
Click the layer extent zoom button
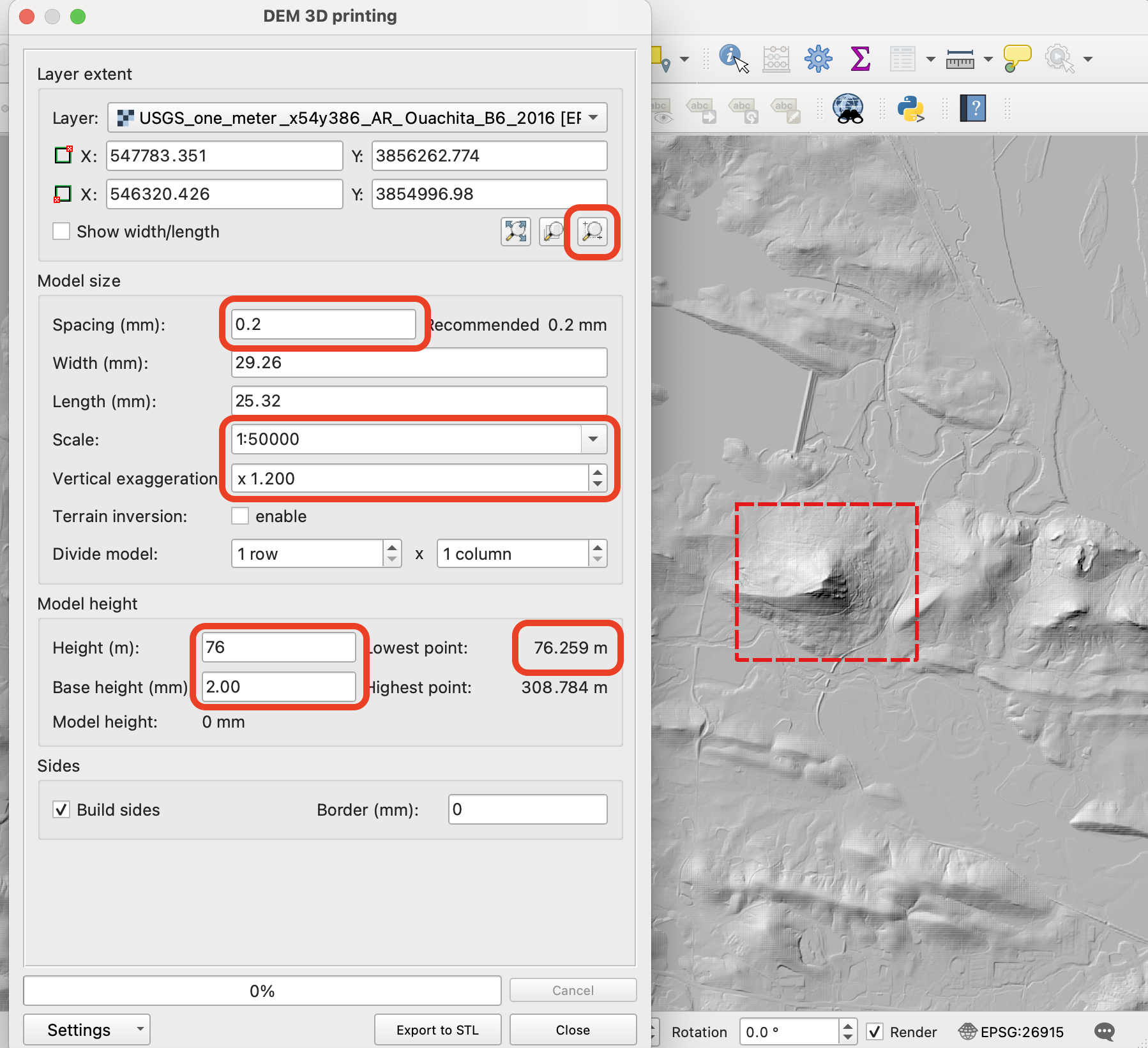(553, 231)
